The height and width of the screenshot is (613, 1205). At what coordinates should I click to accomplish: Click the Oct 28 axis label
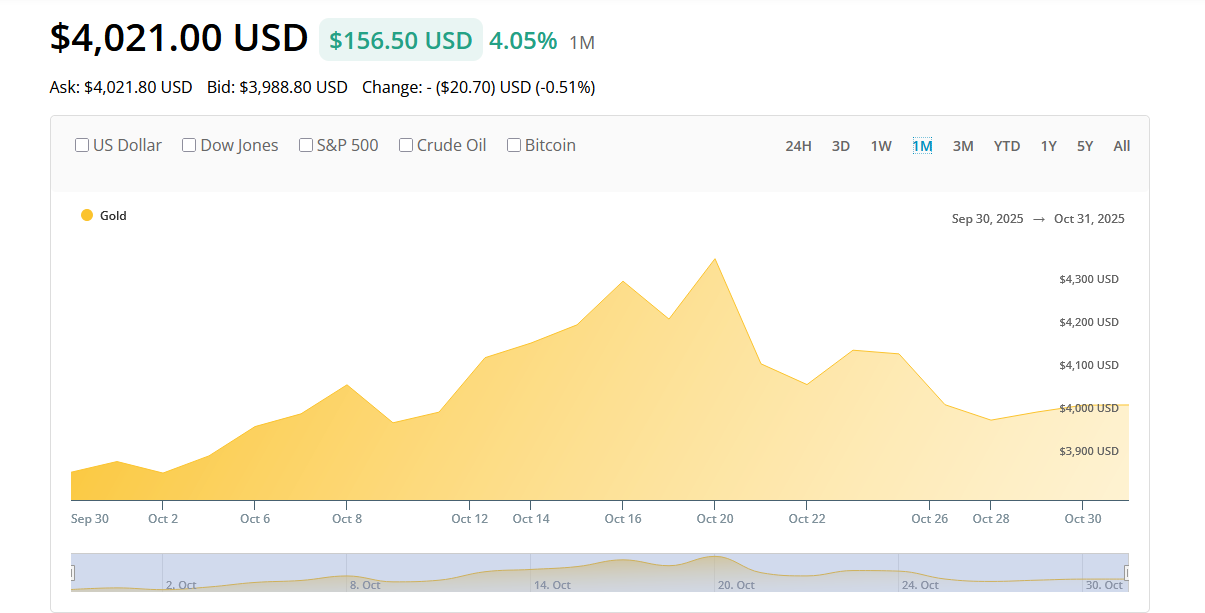[x=990, y=518]
